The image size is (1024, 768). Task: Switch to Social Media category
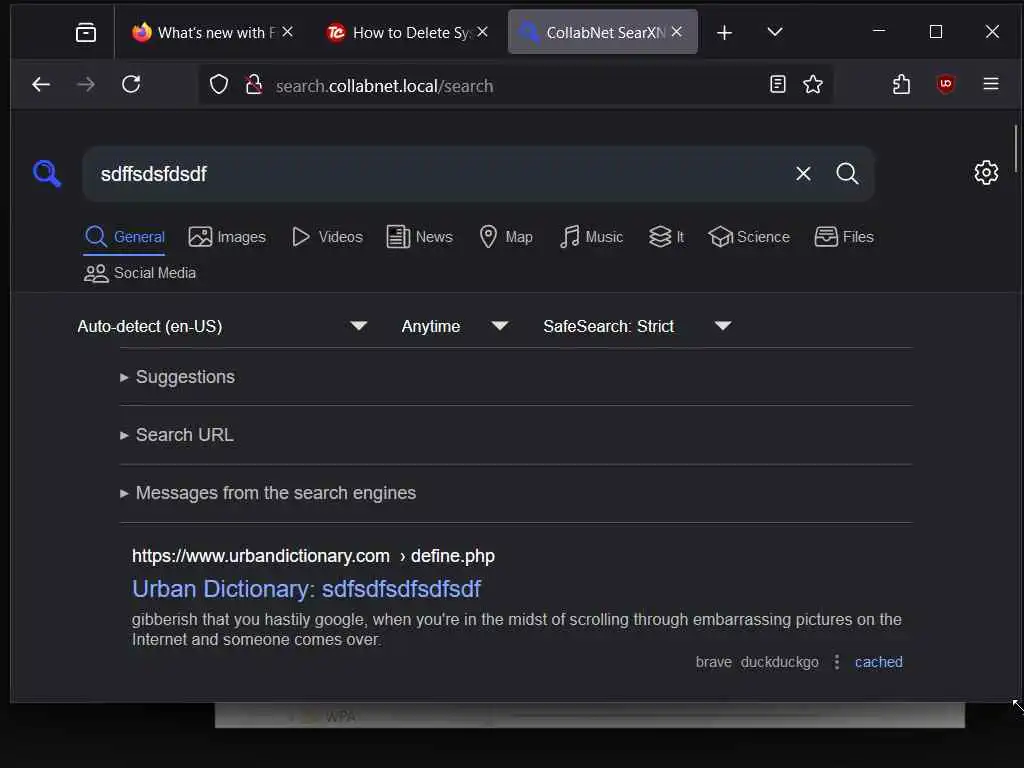coord(140,273)
